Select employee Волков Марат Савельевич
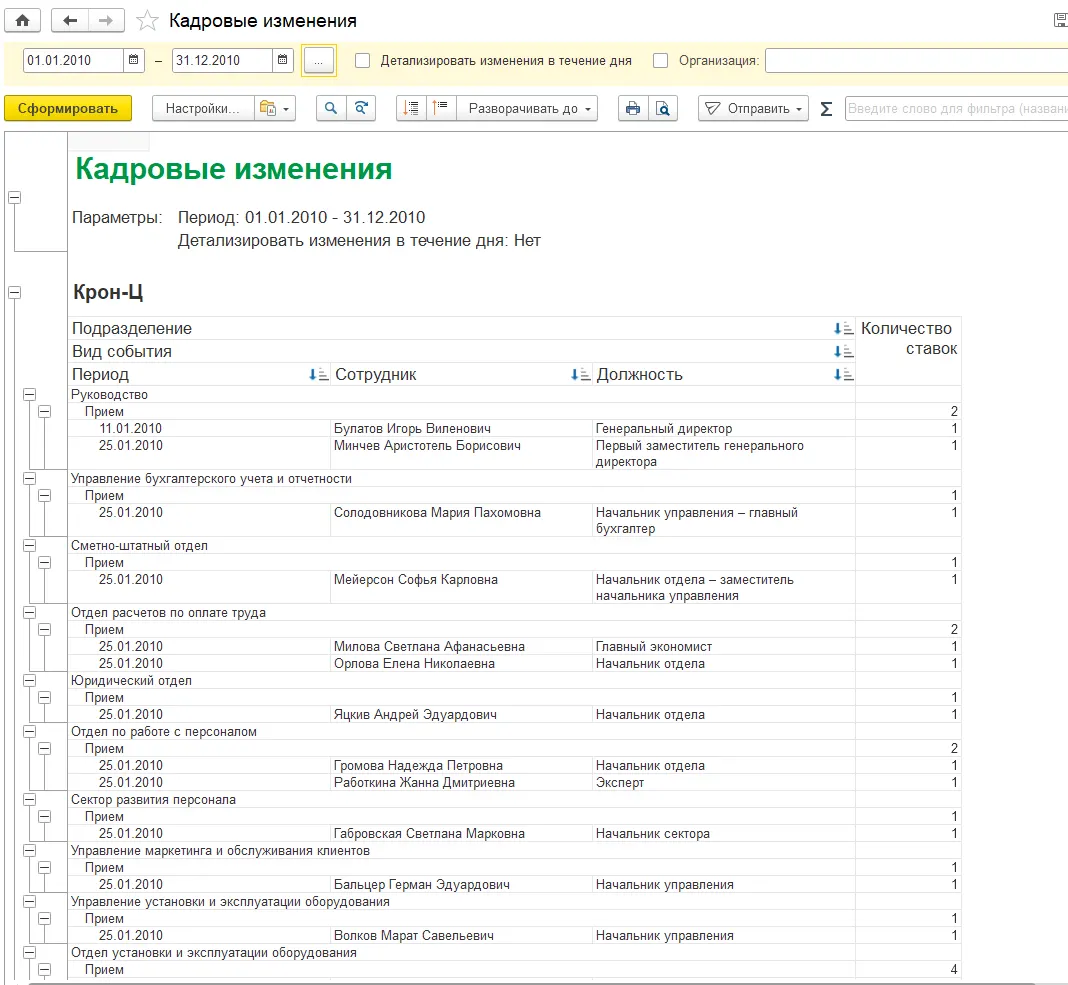The image size is (1068, 985). [x=413, y=936]
